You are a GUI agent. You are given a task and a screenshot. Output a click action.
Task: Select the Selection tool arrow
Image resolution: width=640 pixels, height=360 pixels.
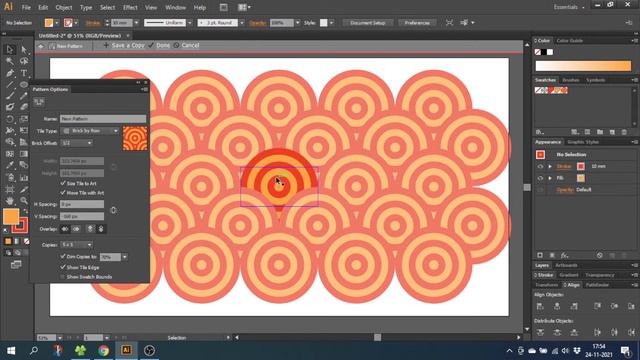tap(10, 50)
